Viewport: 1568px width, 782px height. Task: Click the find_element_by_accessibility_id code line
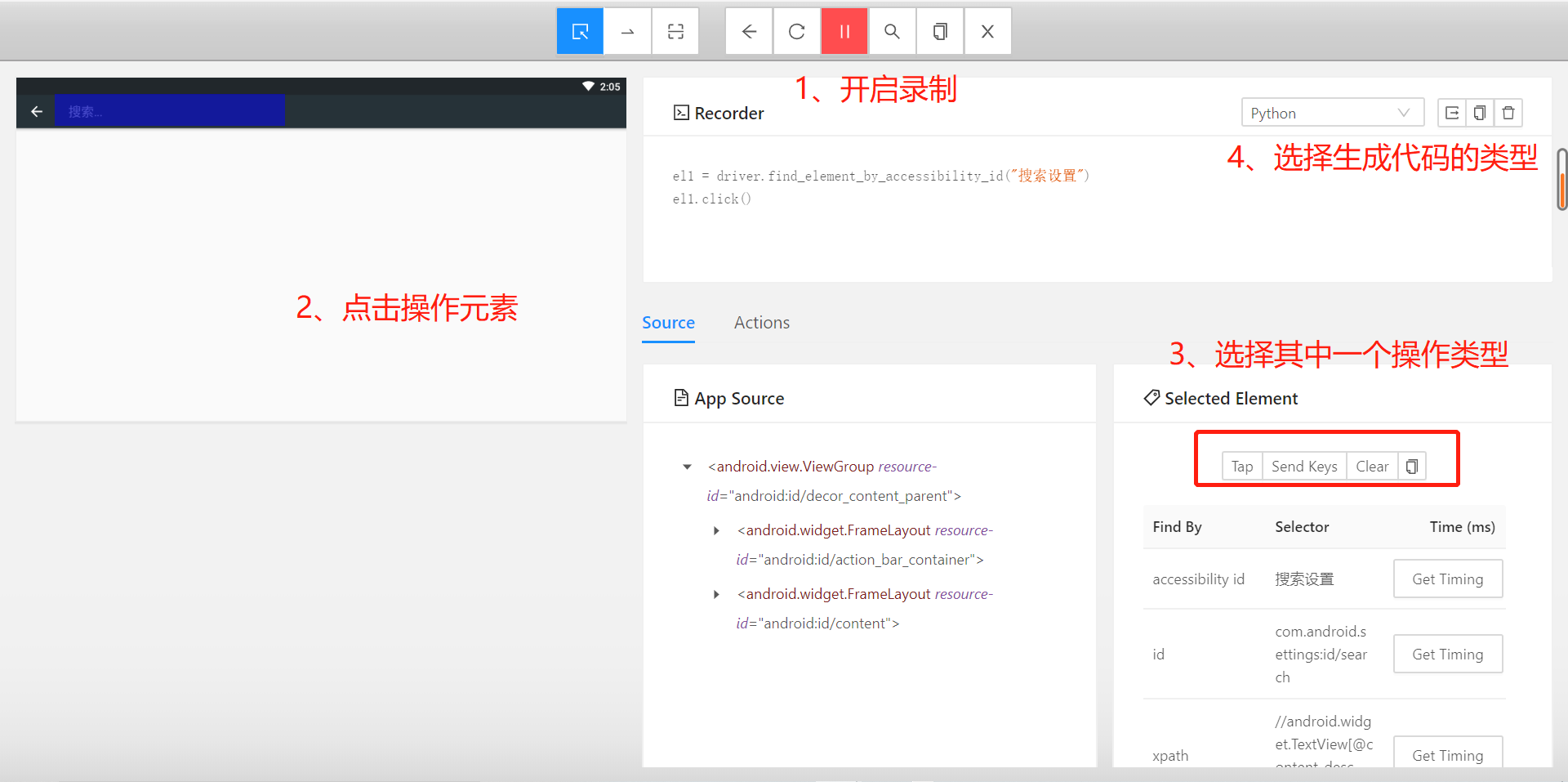(x=880, y=176)
